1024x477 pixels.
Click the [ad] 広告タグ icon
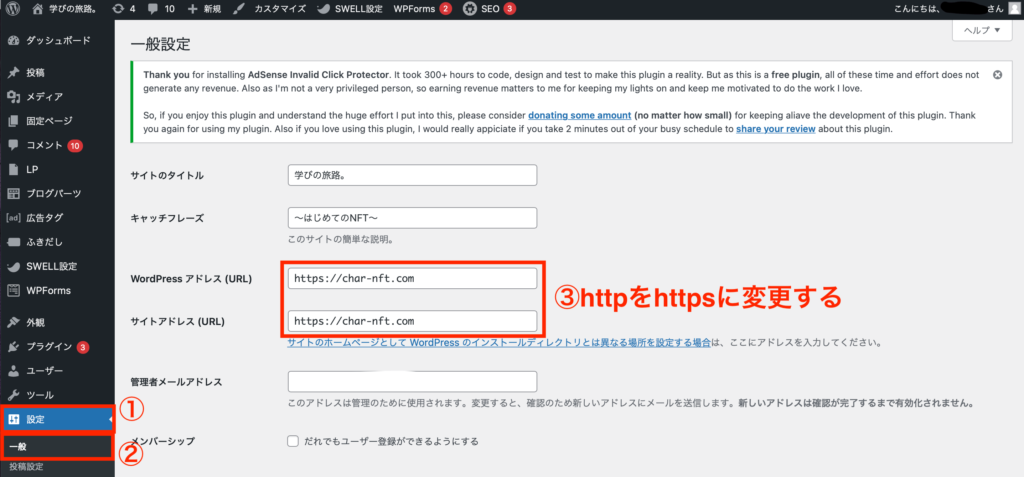coord(13,218)
